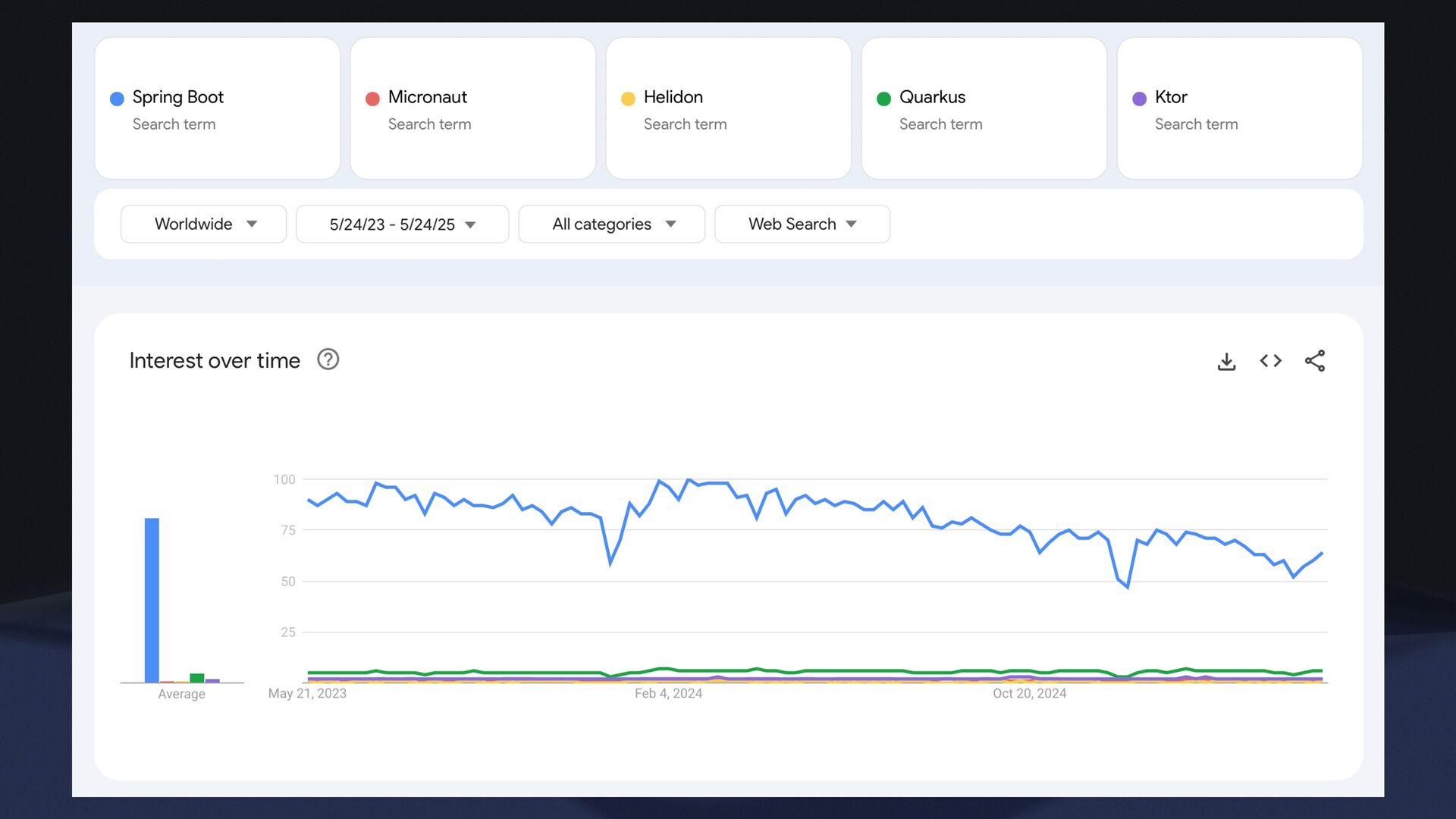Download the Interest over time data
The height and width of the screenshot is (819, 1456).
(x=1226, y=361)
